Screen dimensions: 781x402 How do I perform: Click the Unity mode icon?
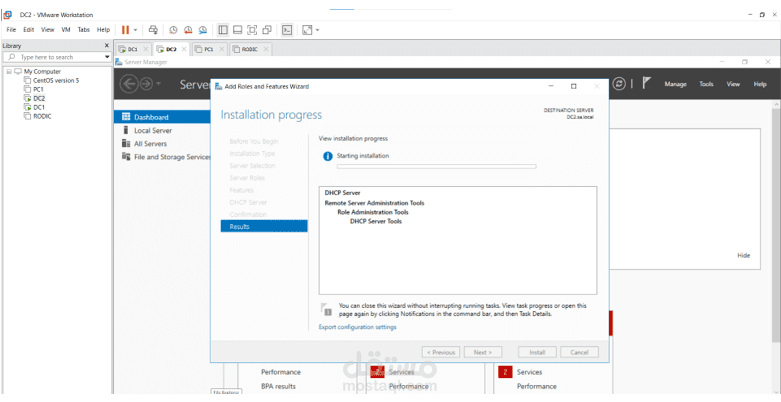(267, 30)
